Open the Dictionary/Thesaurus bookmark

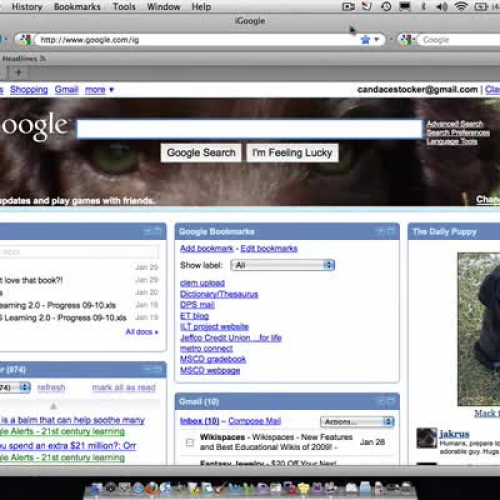click(219, 294)
